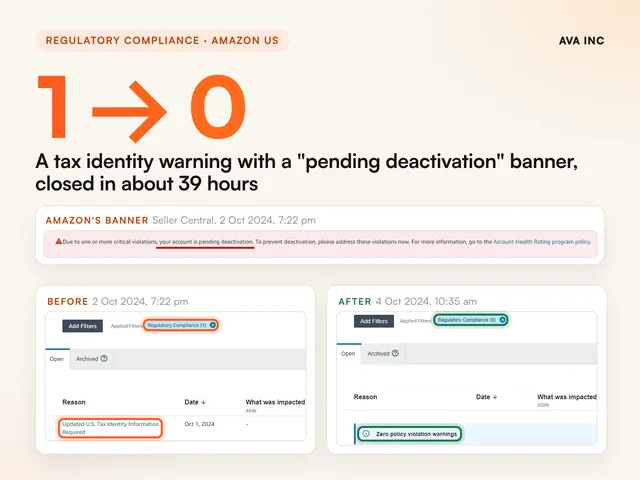Click What was impacted header in Before panel

coord(275,402)
